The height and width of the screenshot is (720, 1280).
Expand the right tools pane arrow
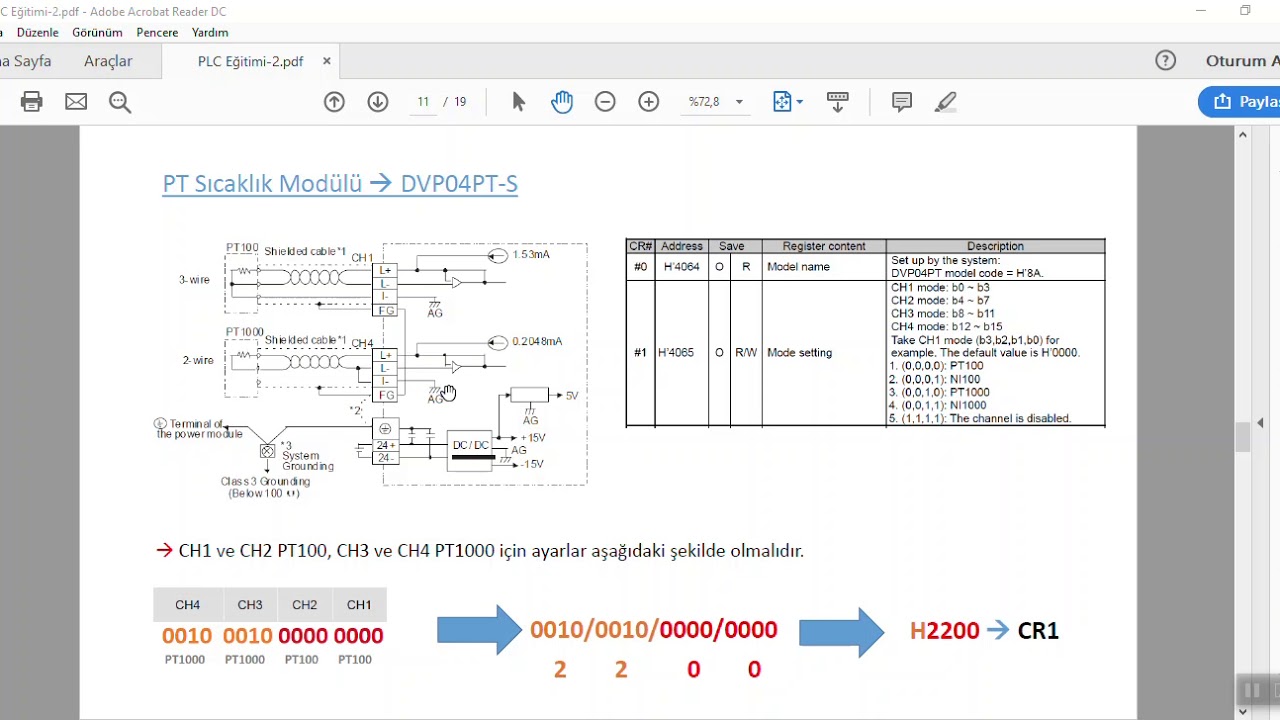point(1260,423)
